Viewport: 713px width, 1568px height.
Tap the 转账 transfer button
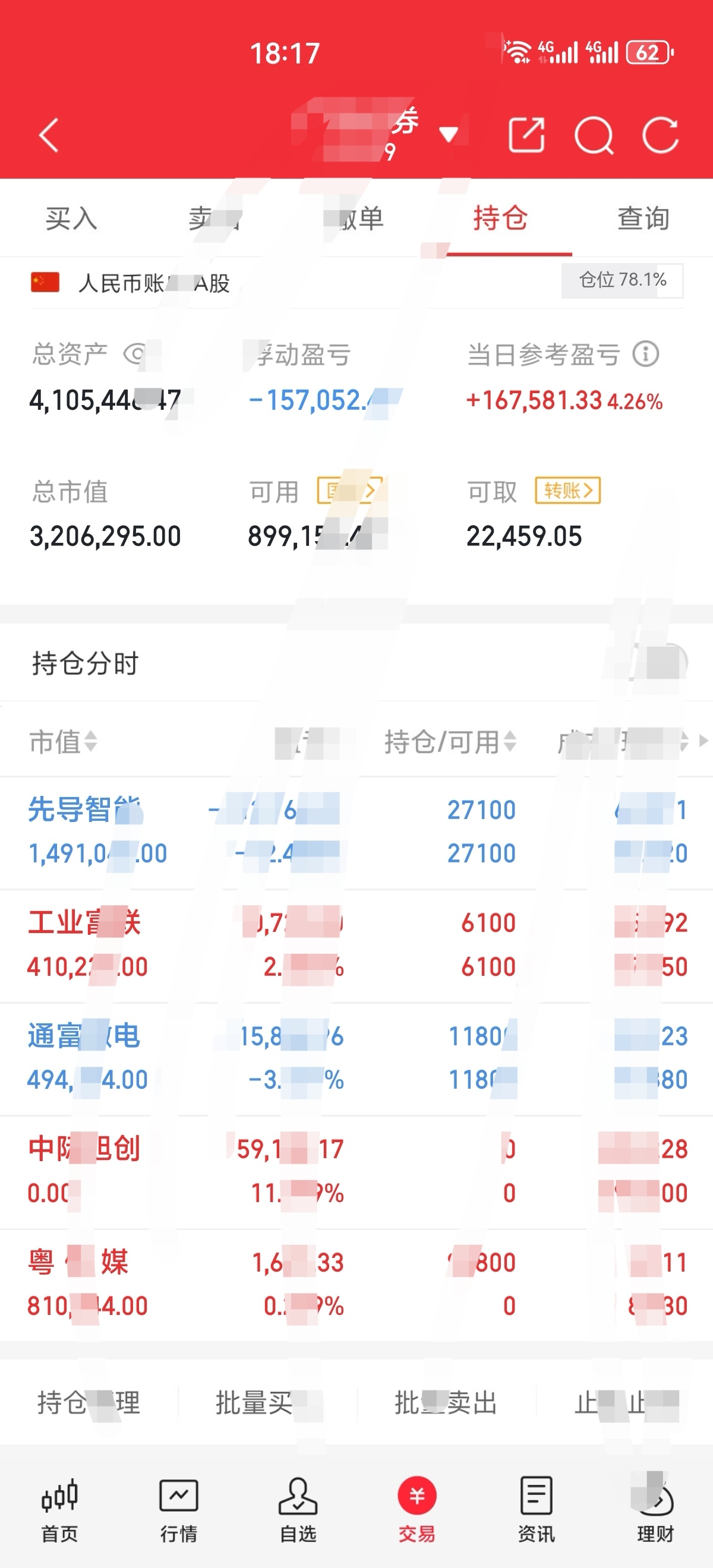567,491
